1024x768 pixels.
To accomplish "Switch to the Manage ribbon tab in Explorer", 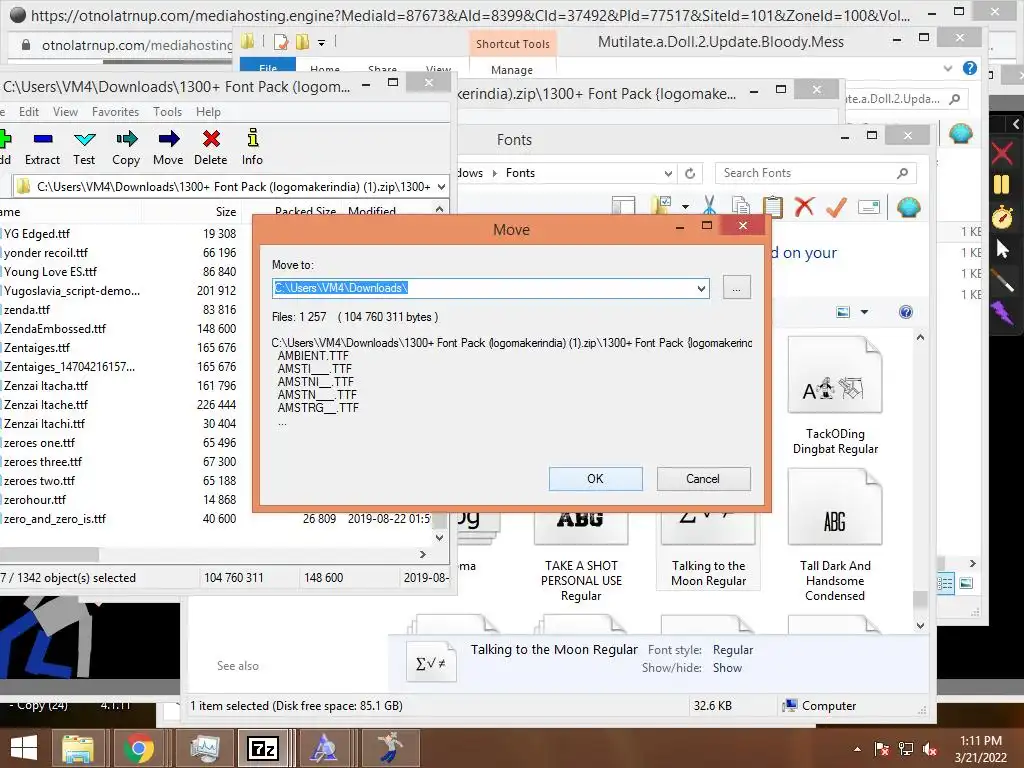I will [x=512, y=70].
